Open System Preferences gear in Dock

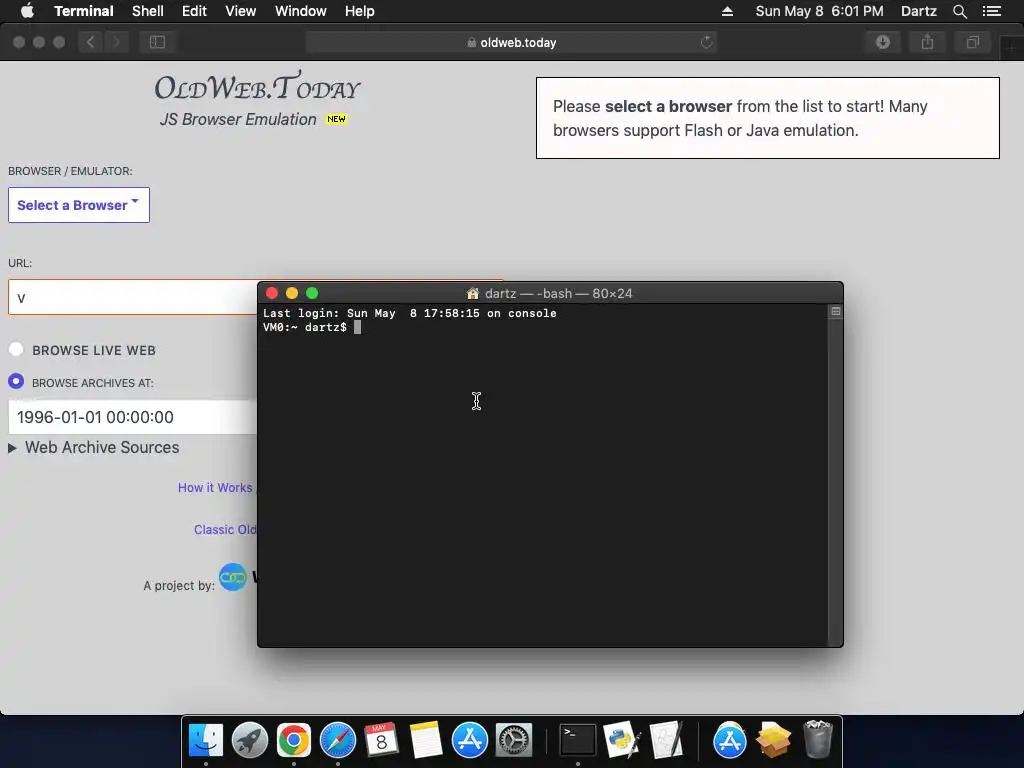click(x=514, y=741)
